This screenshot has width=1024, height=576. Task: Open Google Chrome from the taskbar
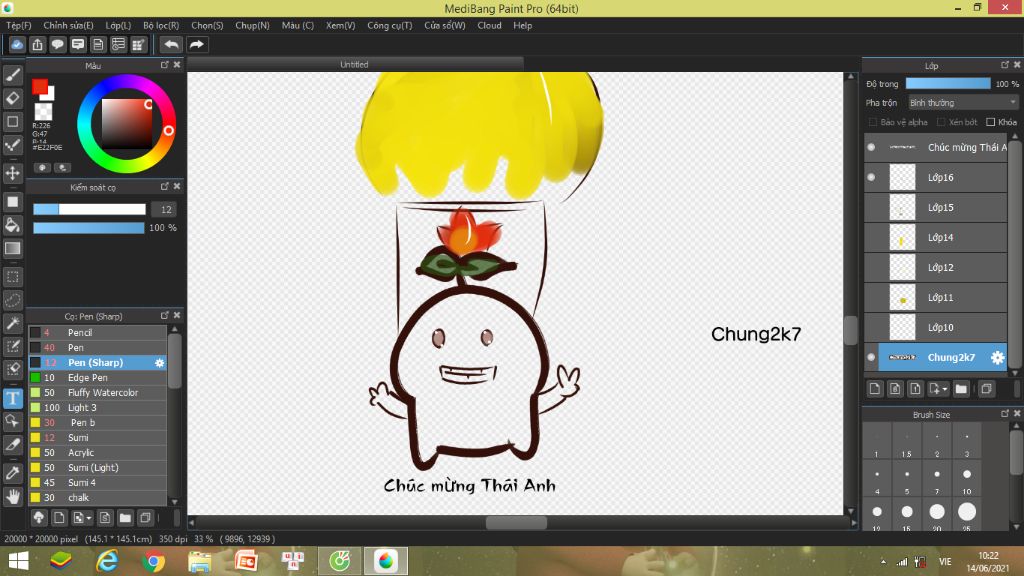click(153, 561)
